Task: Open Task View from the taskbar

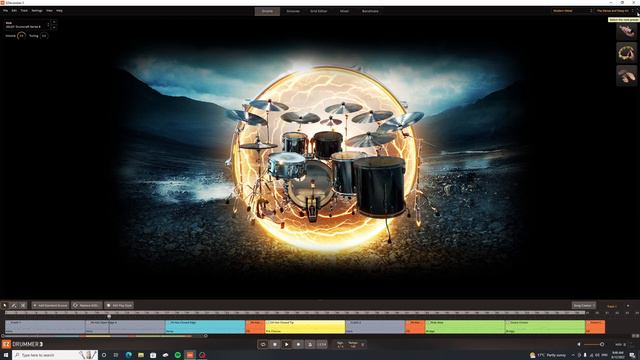Action: [116, 355]
